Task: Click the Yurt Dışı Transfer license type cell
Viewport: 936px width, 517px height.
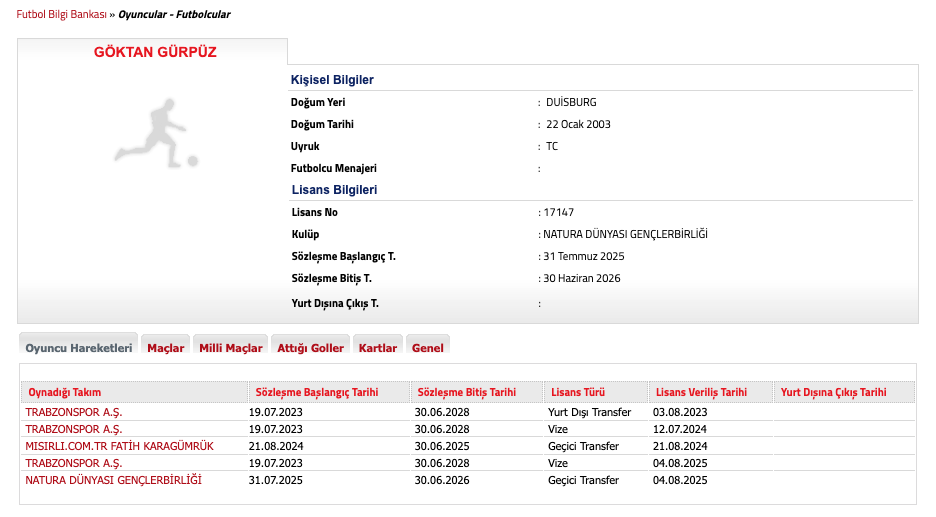Action: click(x=589, y=413)
